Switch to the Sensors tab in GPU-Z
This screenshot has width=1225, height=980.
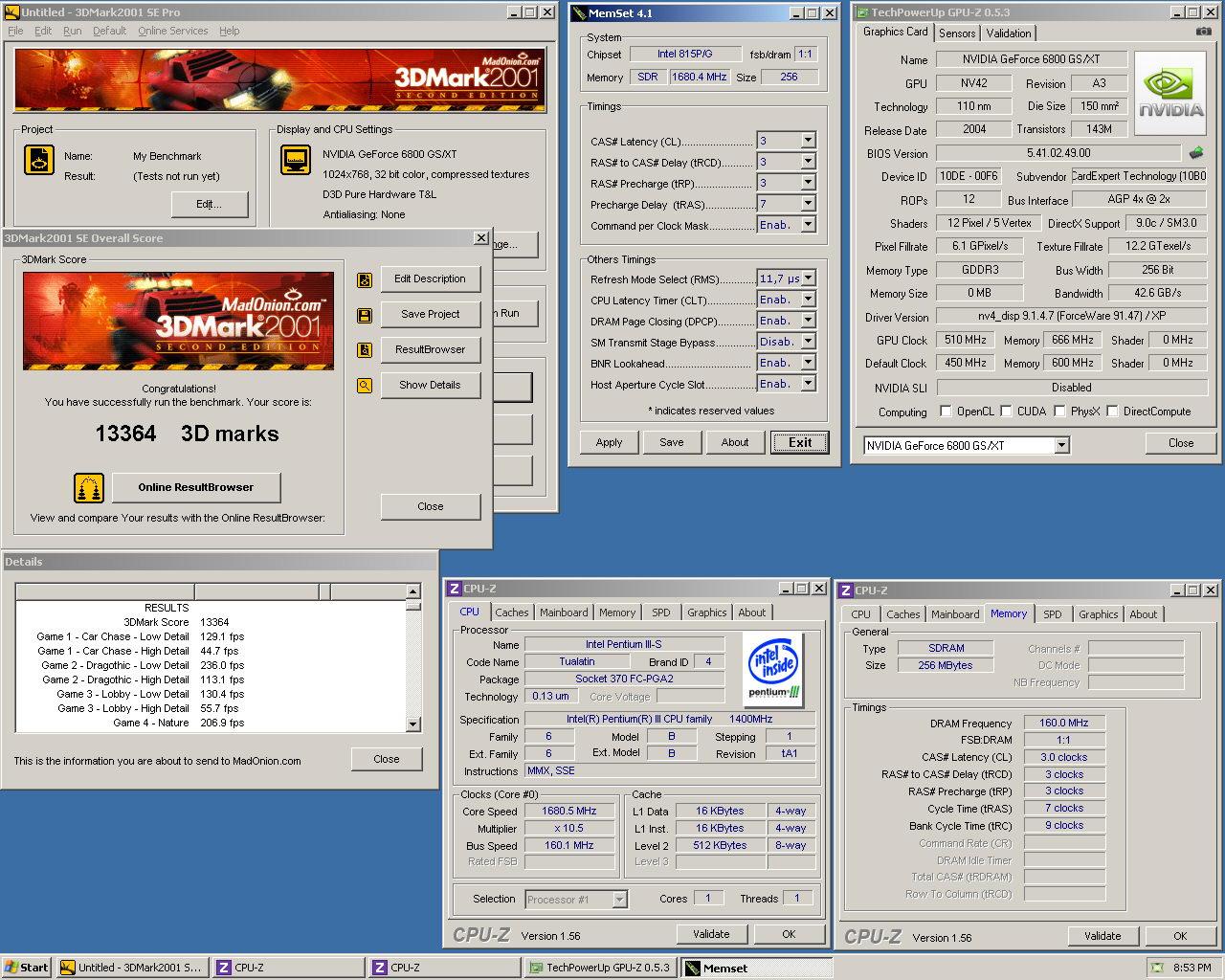[x=957, y=33]
